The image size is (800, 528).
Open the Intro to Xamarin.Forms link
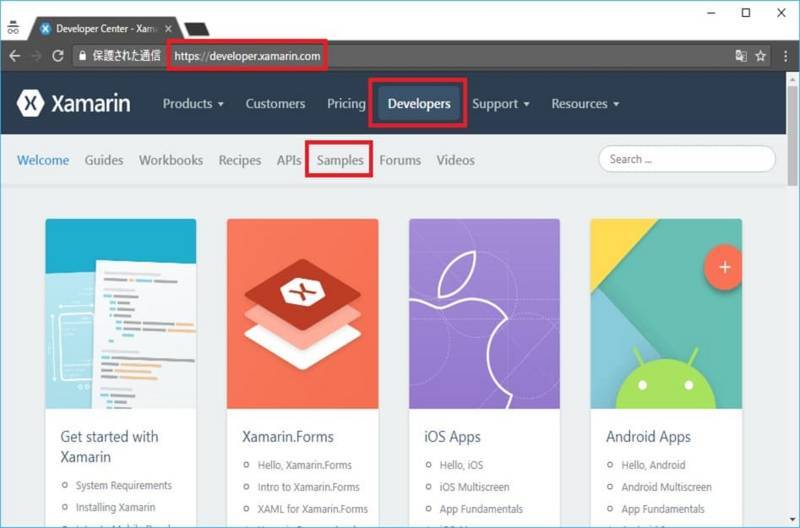tap(309, 487)
